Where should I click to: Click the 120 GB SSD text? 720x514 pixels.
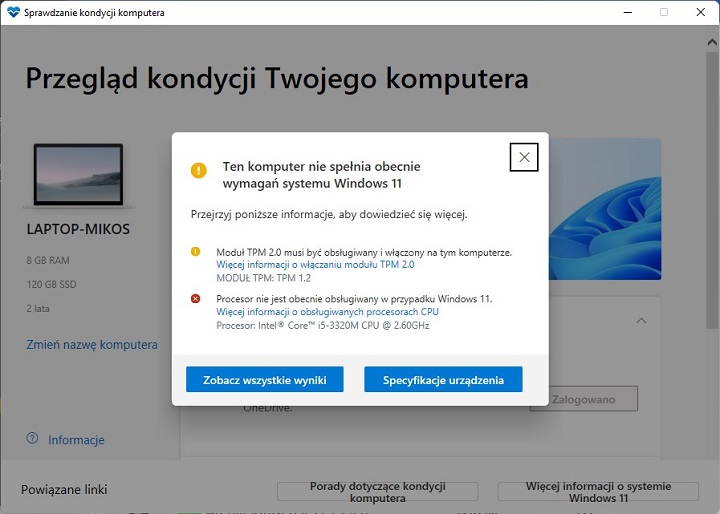click(51, 284)
